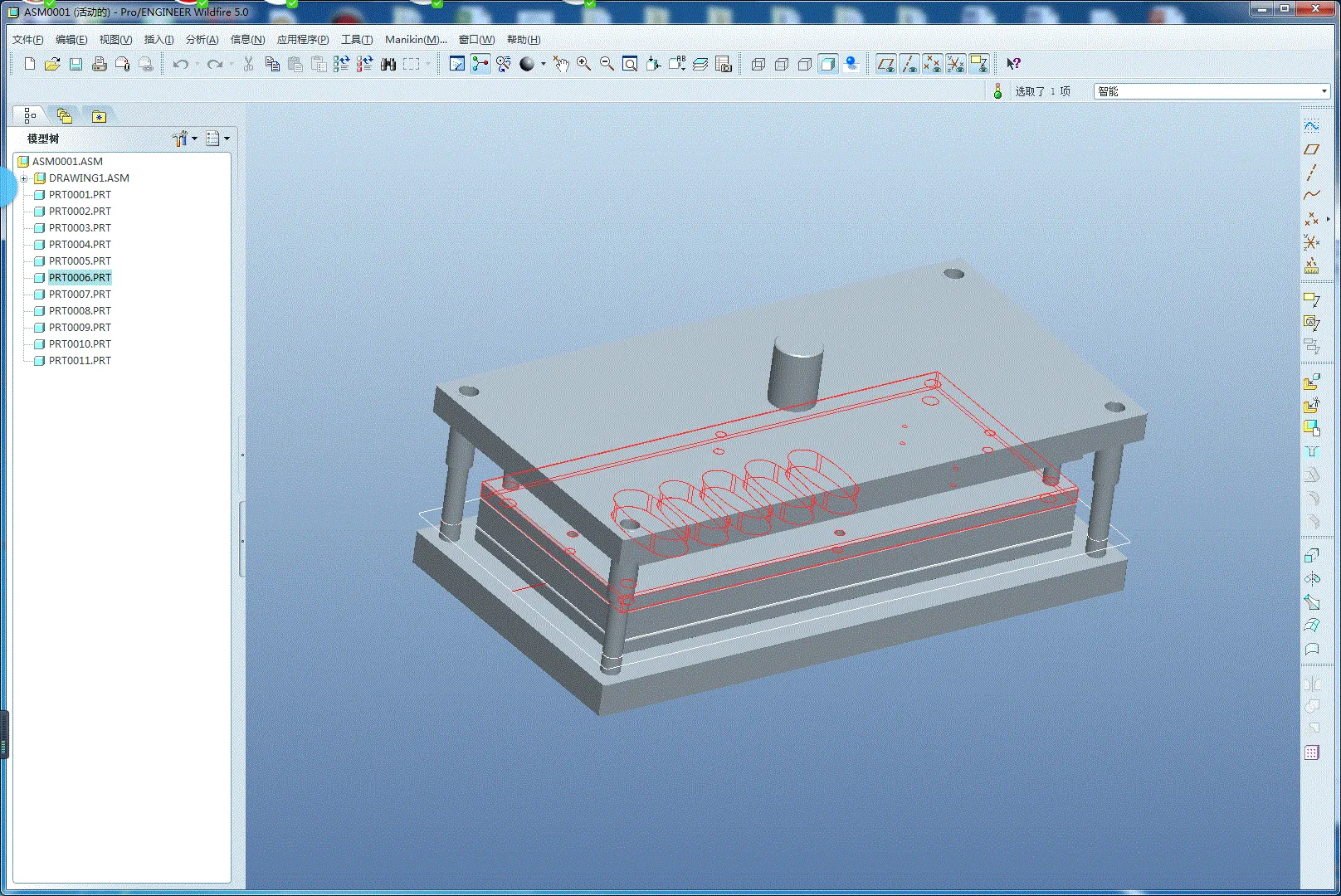The height and width of the screenshot is (896, 1341).
Task: Select PRT0009.PRT in the model tree
Action: 80,328
